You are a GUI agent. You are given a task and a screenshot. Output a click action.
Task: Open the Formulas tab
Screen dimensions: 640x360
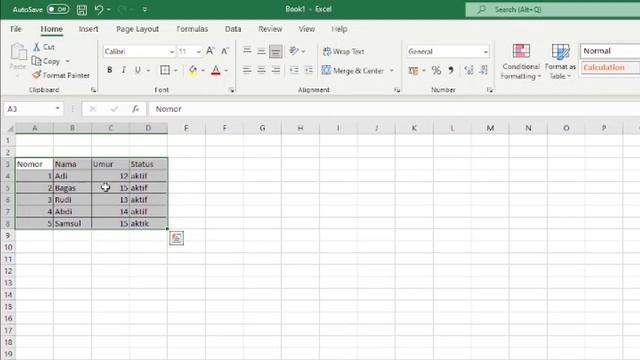(x=192, y=29)
